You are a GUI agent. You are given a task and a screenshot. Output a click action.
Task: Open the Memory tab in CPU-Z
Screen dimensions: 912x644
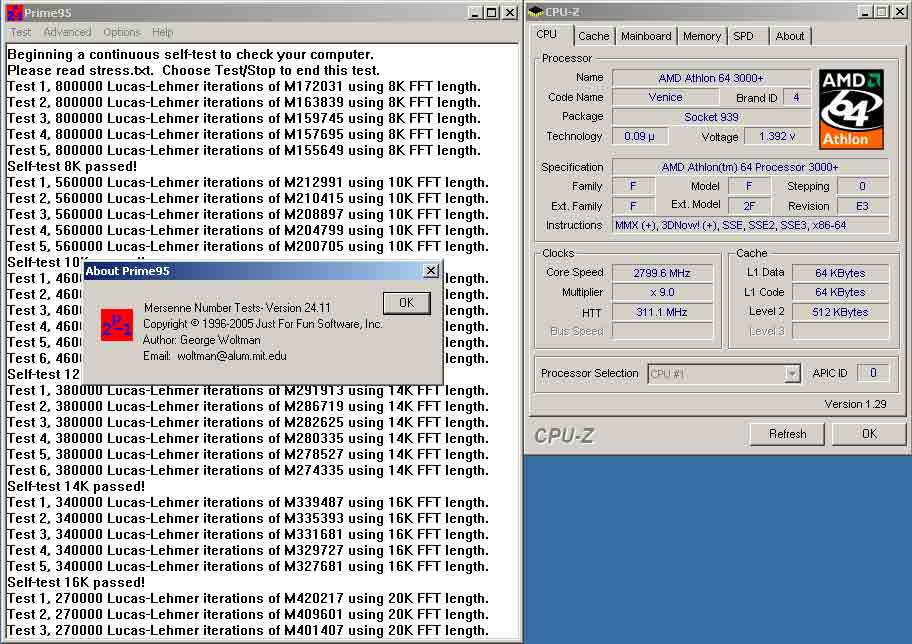click(x=701, y=36)
